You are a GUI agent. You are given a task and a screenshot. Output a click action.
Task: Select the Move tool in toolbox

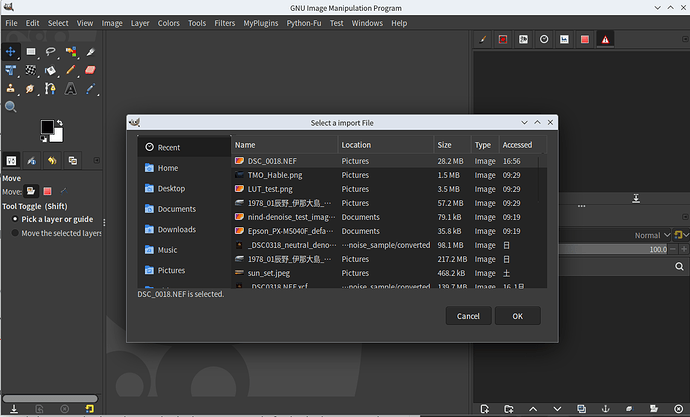(x=11, y=51)
